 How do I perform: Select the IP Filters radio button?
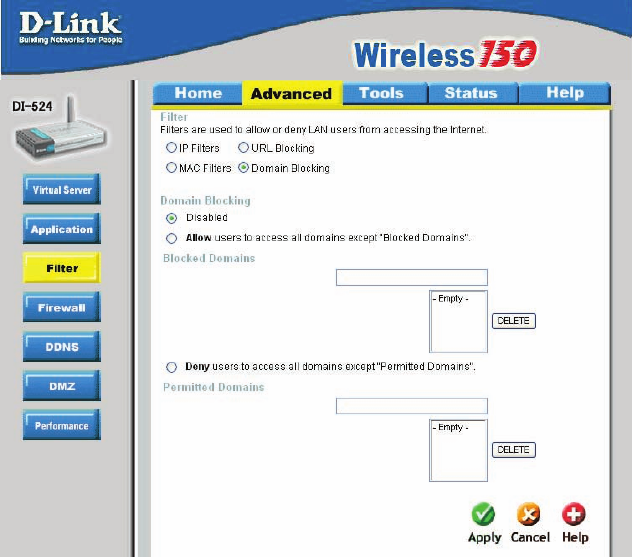[x=171, y=148]
